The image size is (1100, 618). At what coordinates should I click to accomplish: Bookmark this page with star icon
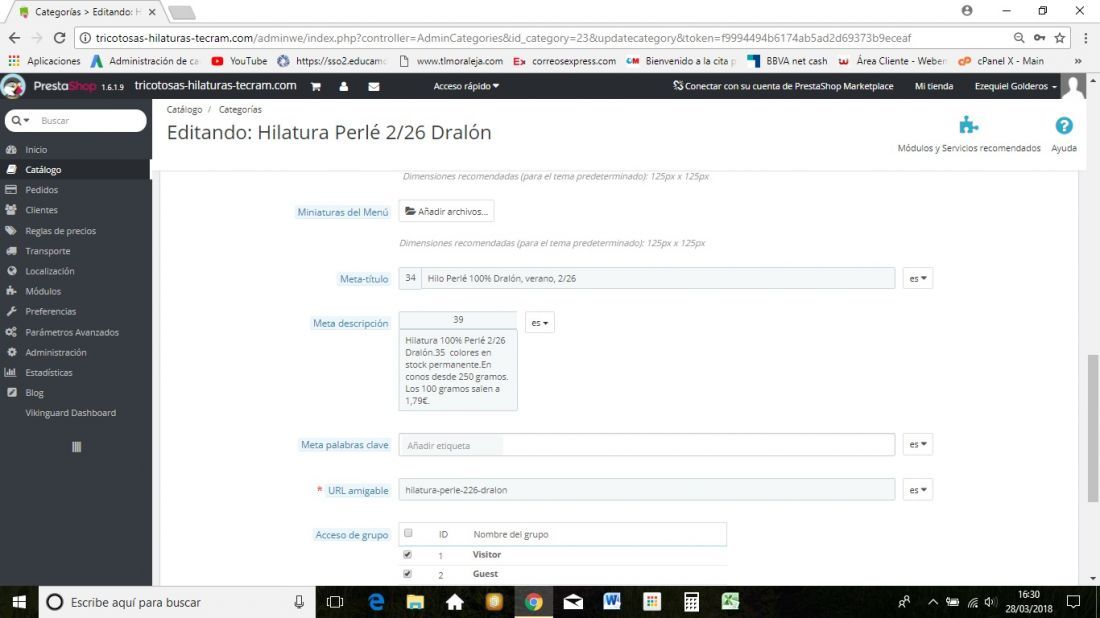tap(1059, 38)
